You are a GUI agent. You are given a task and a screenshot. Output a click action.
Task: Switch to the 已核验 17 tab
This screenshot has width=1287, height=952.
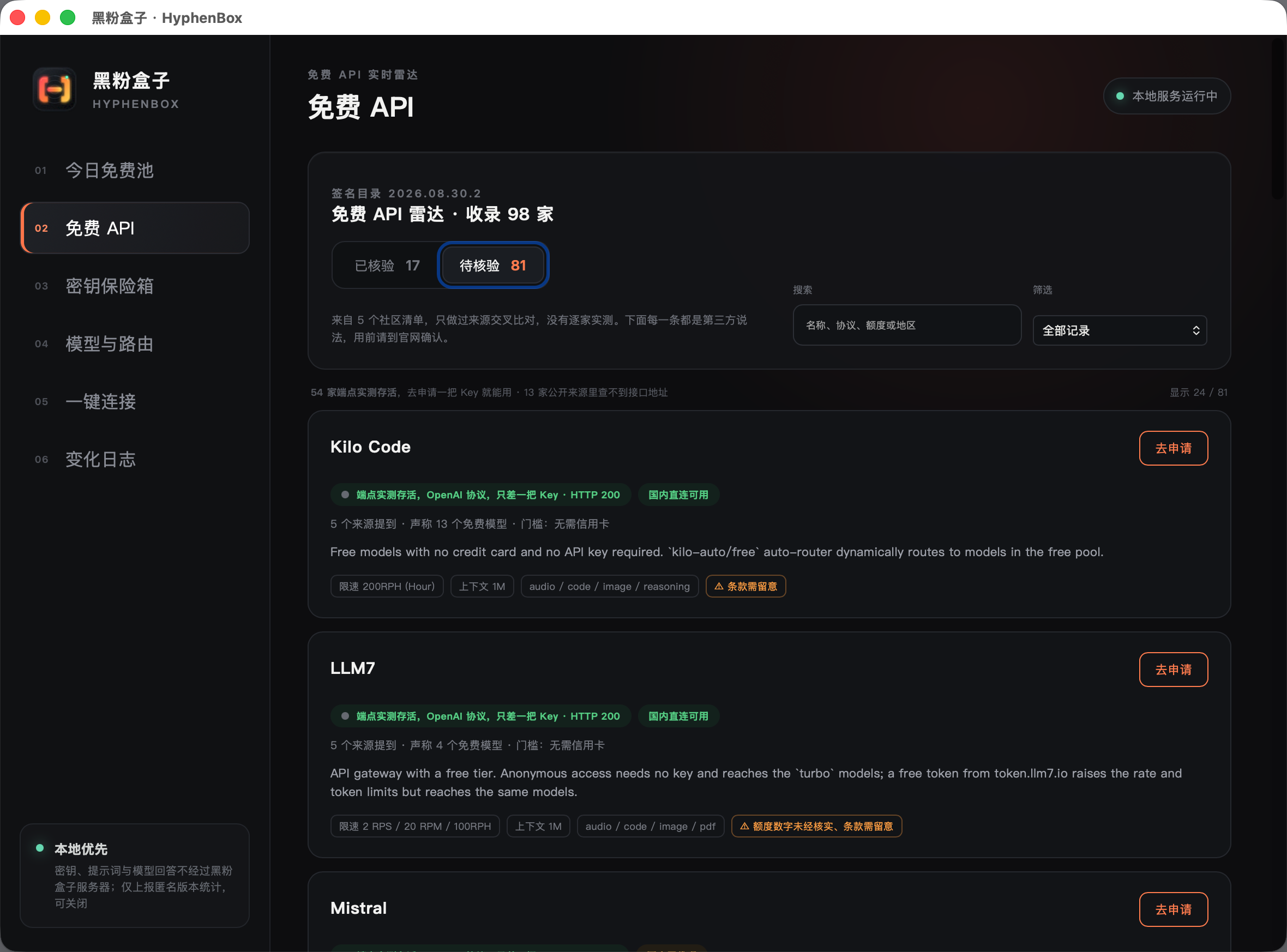pyautogui.click(x=387, y=266)
